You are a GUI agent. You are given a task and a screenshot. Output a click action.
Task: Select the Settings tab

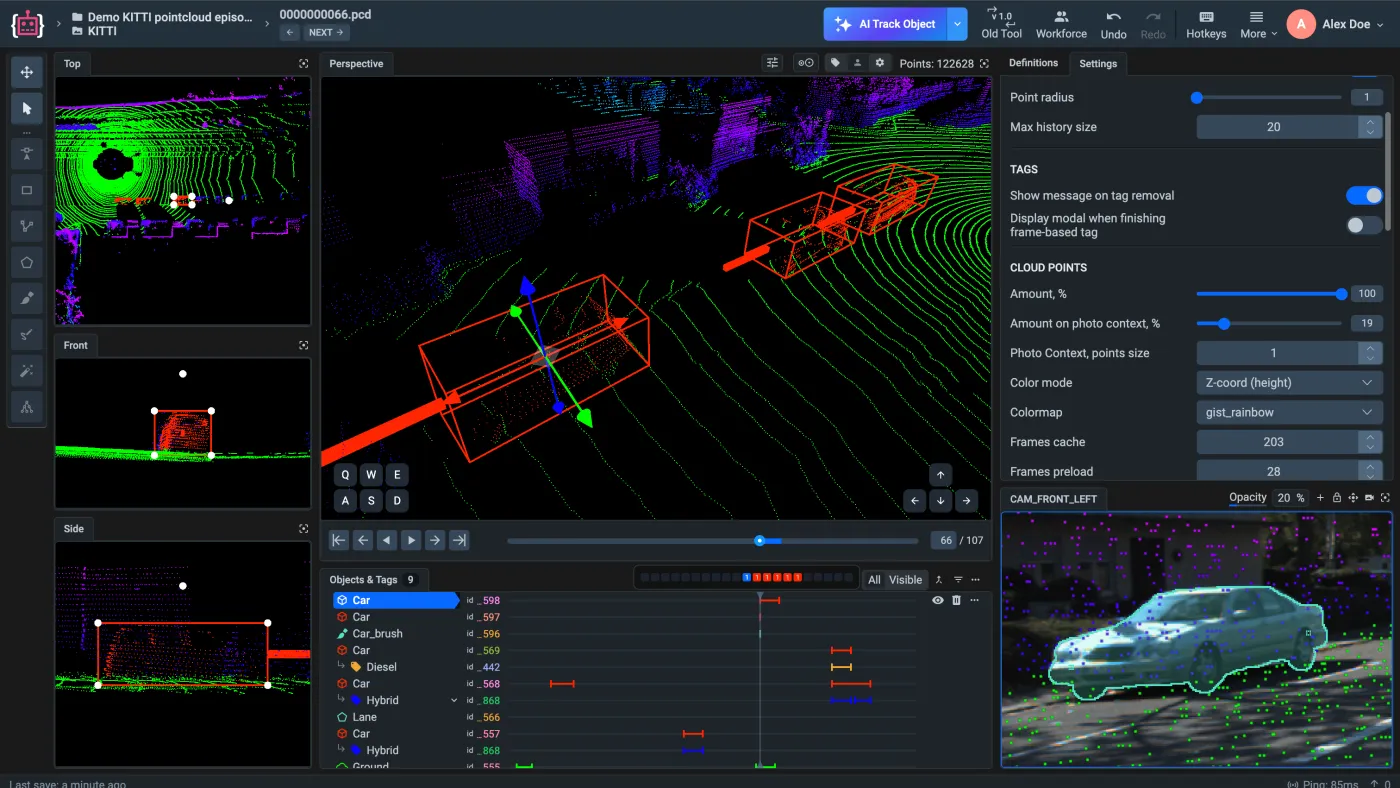click(x=1098, y=64)
